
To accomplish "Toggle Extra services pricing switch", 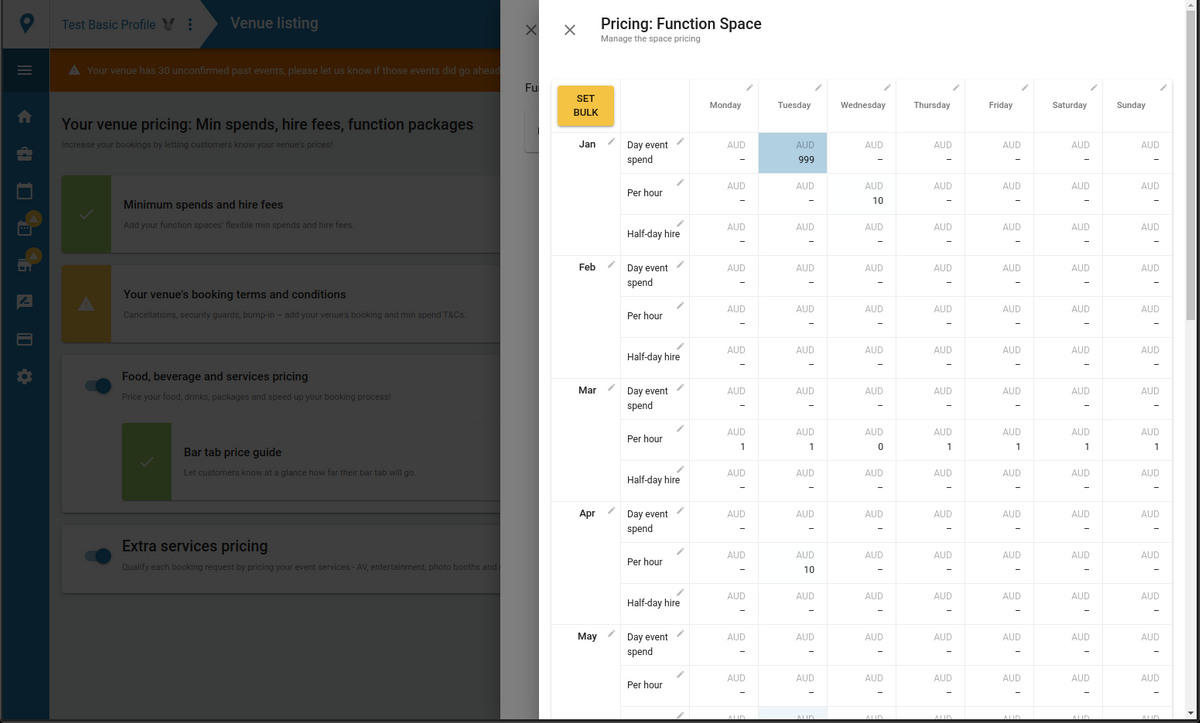I will click(x=98, y=556).
